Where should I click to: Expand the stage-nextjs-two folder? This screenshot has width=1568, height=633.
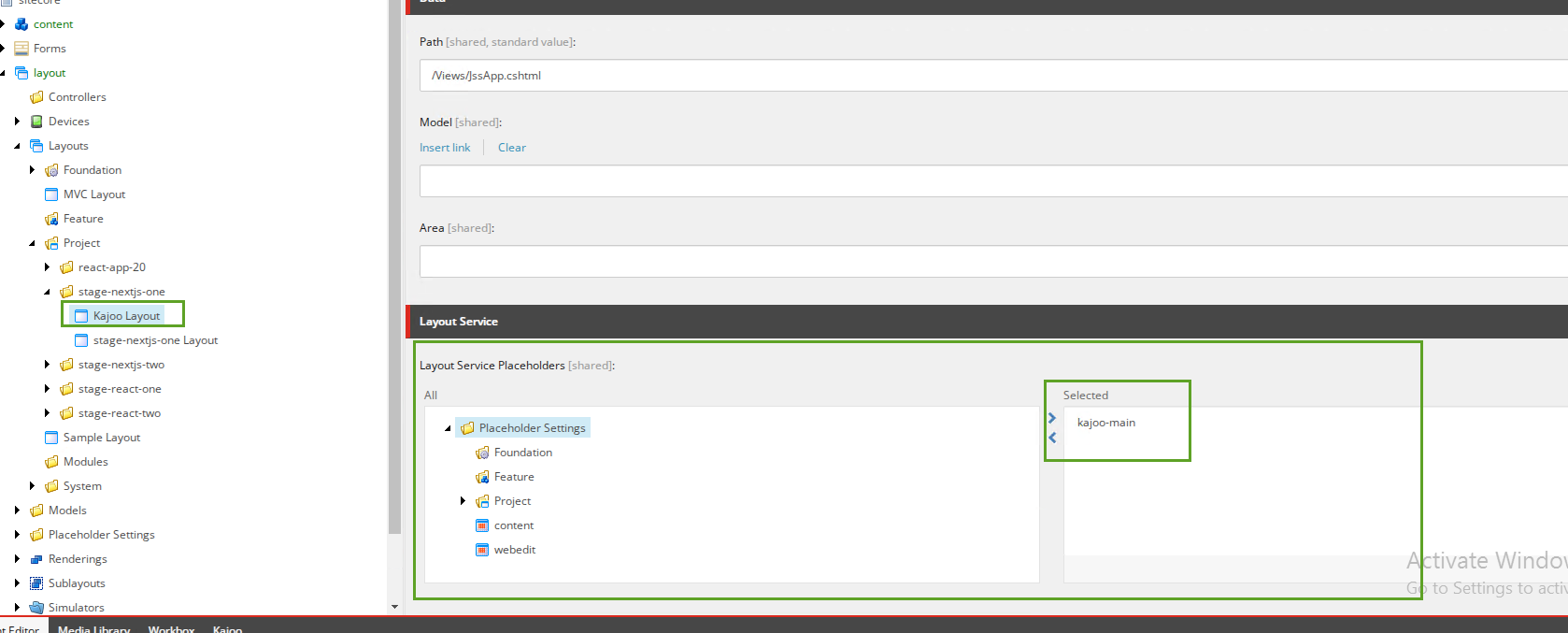pyautogui.click(x=48, y=365)
